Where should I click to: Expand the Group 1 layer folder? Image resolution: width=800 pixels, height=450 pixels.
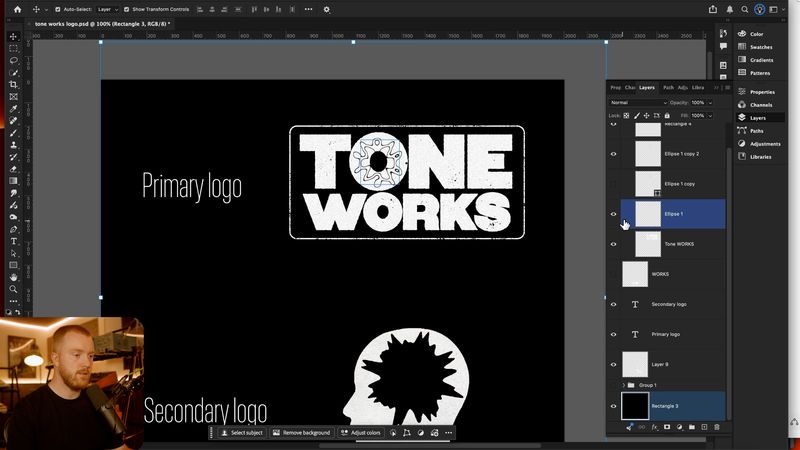coord(623,385)
